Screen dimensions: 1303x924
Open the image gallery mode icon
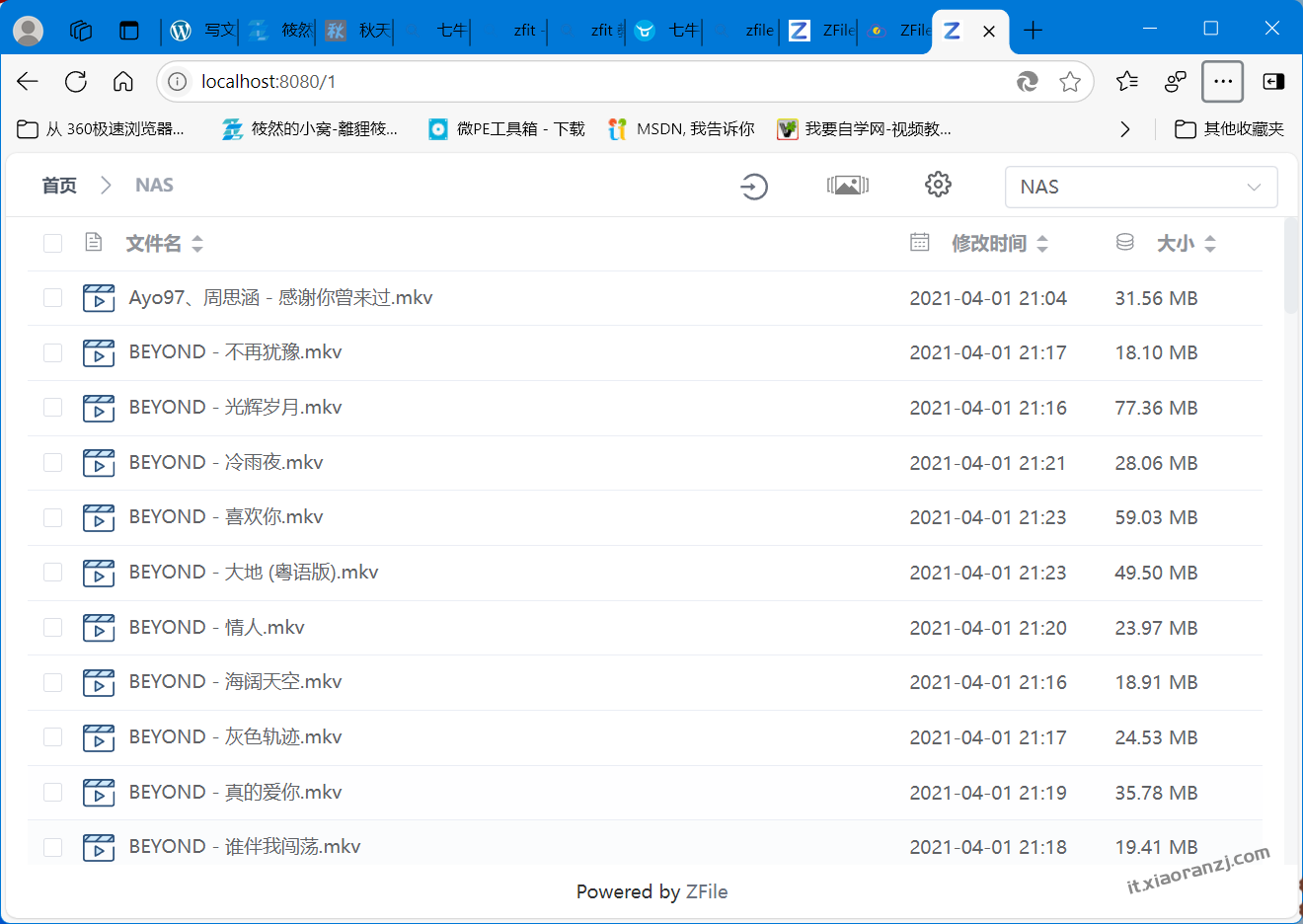click(848, 185)
